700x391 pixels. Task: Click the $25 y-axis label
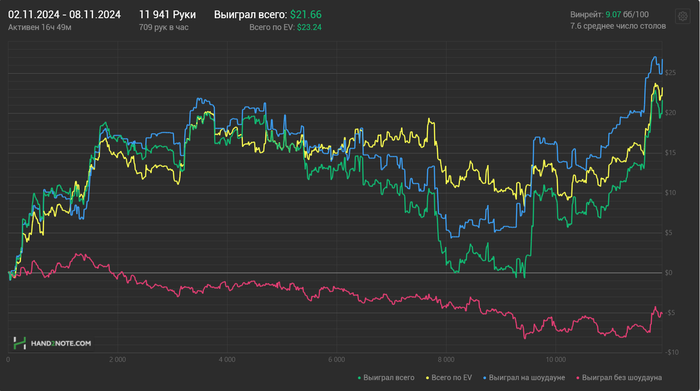(x=670, y=73)
